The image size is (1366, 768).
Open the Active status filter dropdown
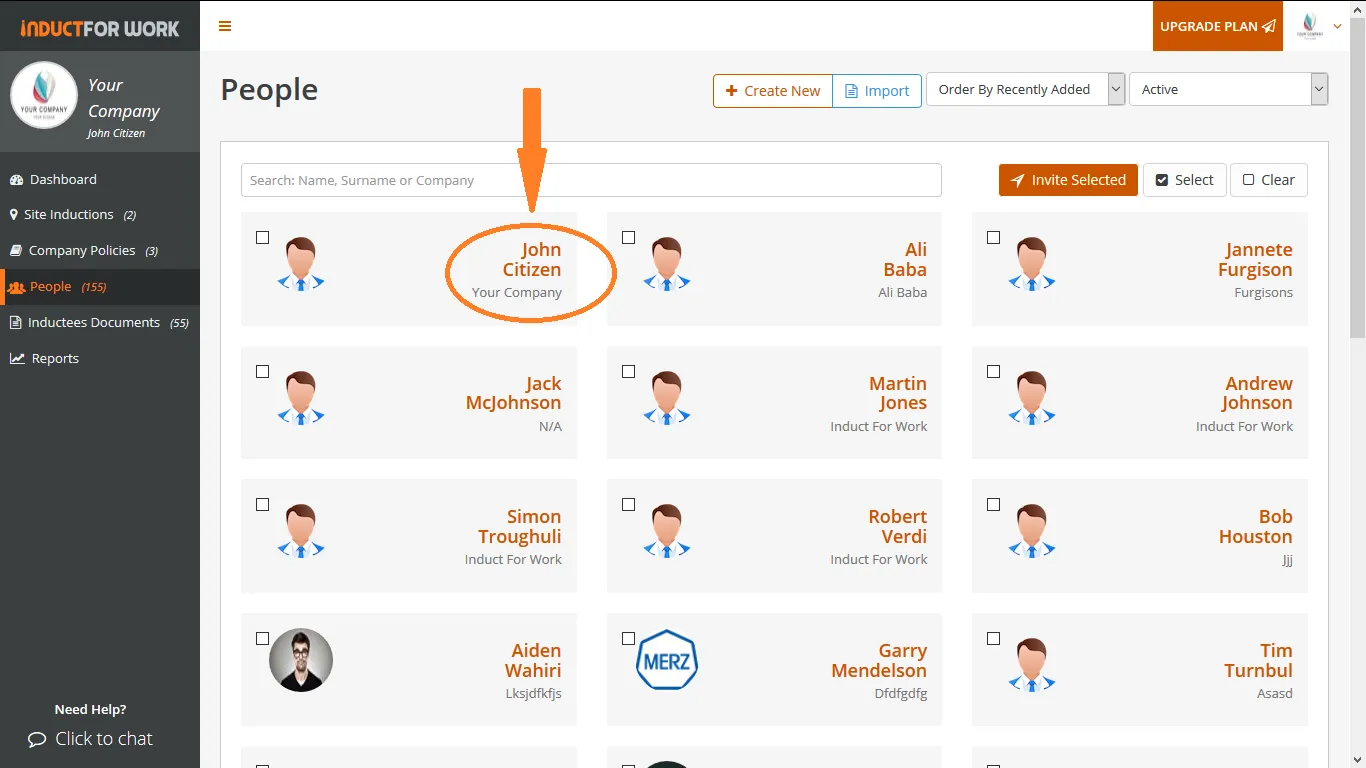1228,89
